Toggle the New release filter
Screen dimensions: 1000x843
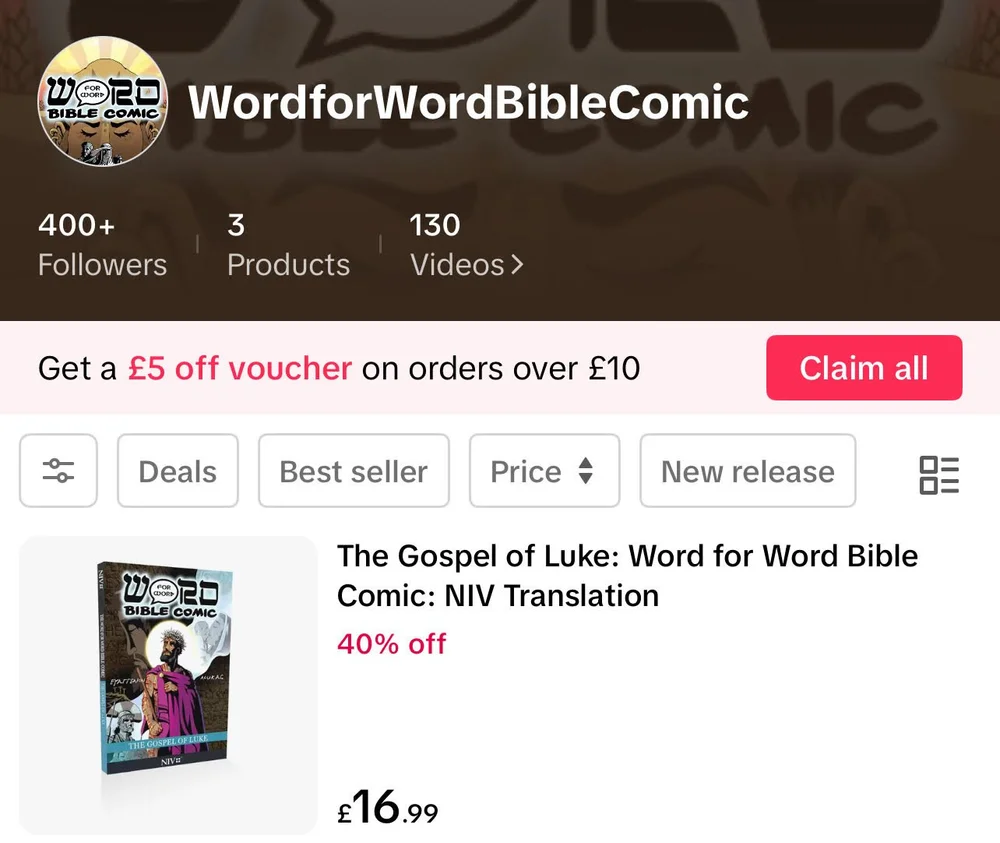pos(747,471)
